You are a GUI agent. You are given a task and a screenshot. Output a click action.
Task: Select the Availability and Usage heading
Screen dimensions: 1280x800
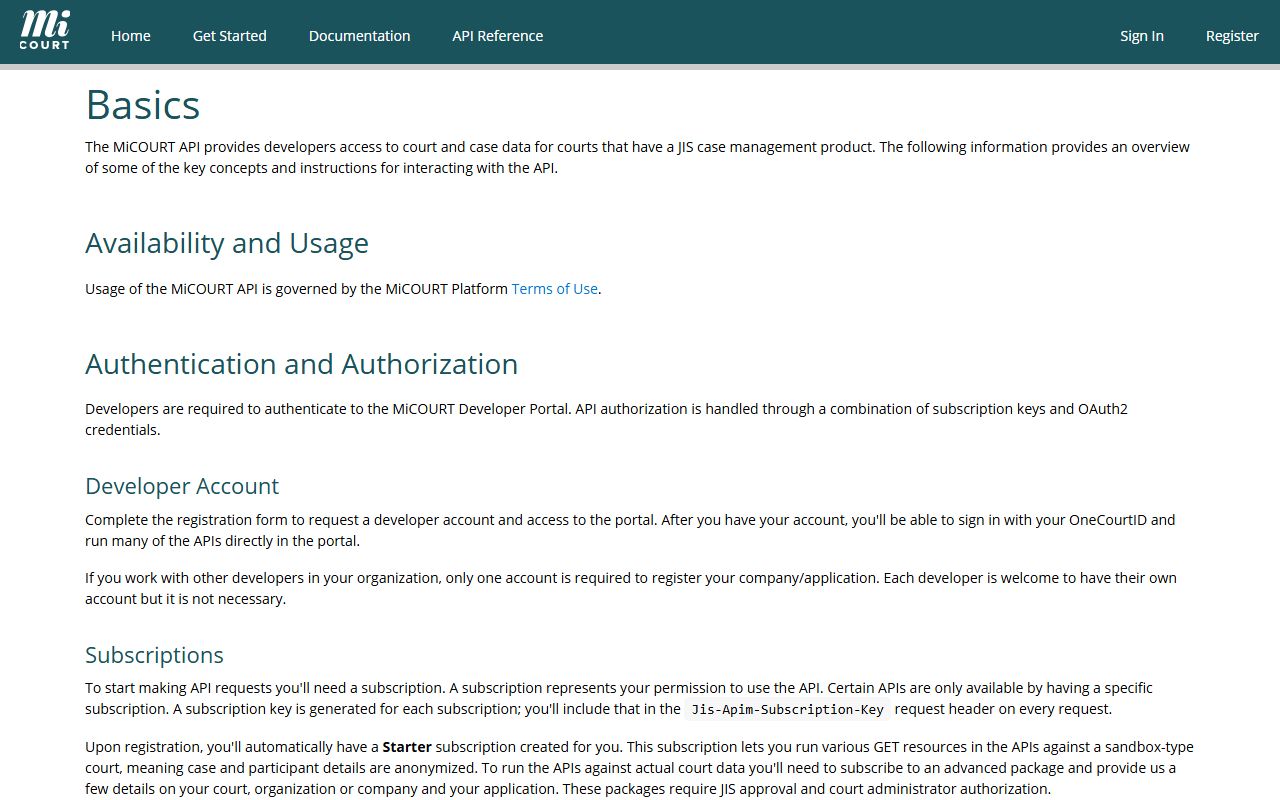227,243
